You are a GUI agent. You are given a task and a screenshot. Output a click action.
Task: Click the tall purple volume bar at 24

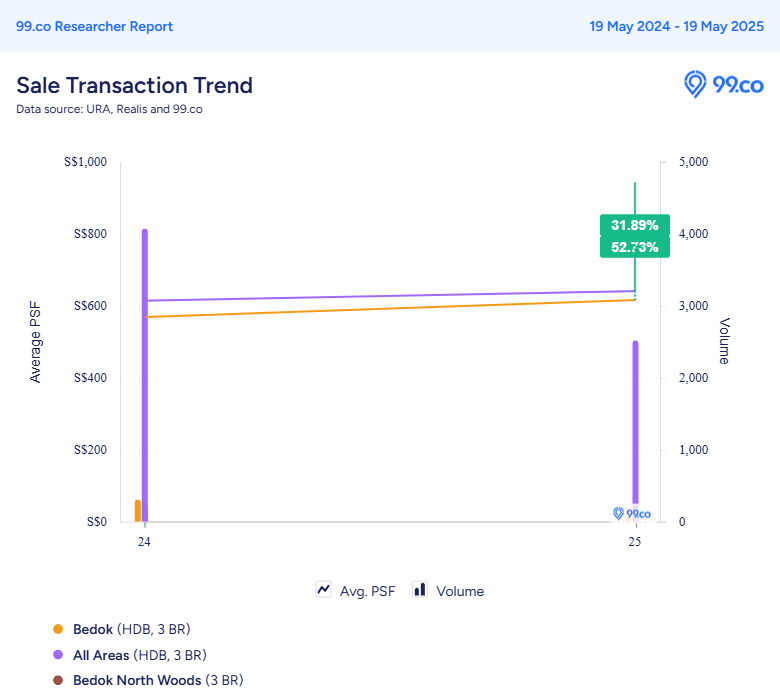click(x=145, y=376)
